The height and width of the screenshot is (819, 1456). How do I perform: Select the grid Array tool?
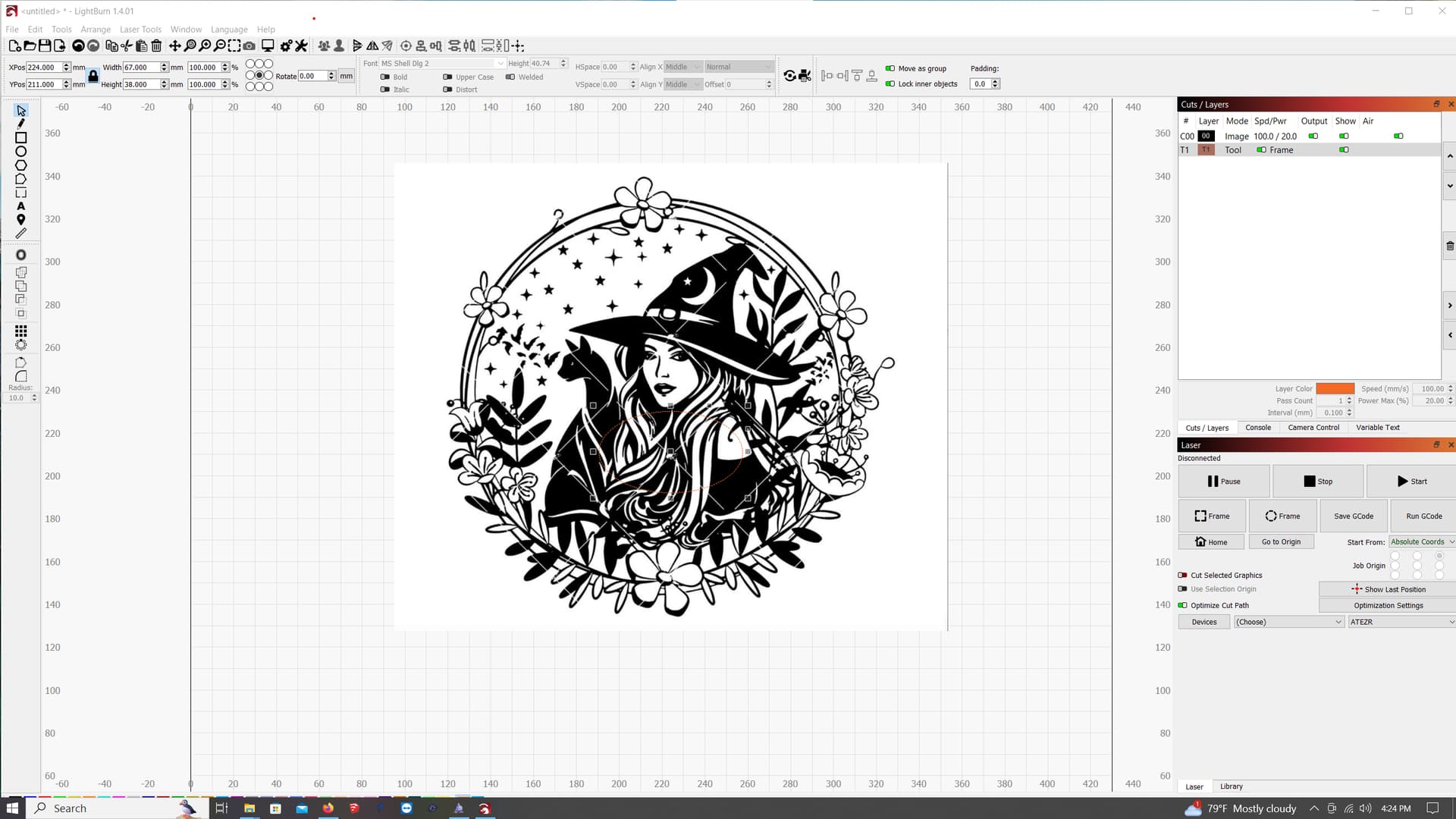[x=21, y=330]
